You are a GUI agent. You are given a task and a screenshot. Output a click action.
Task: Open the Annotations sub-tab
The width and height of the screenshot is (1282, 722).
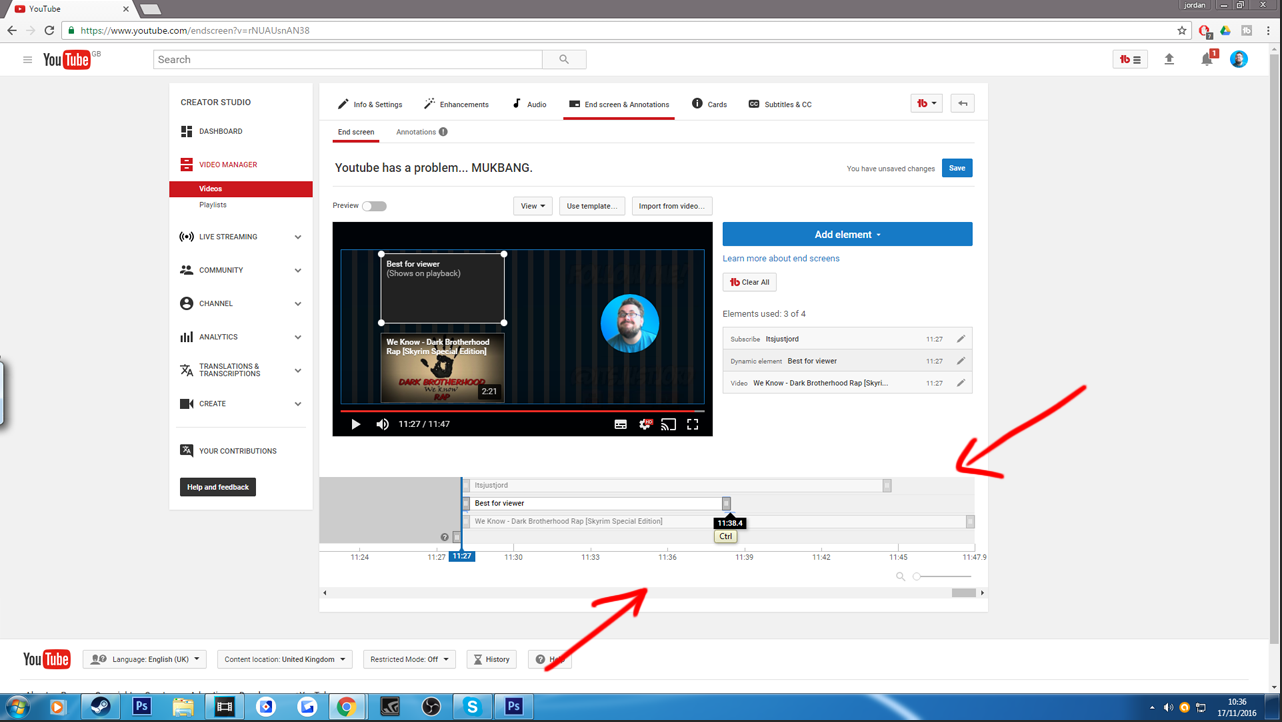pyautogui.click(x=416, y=132)
